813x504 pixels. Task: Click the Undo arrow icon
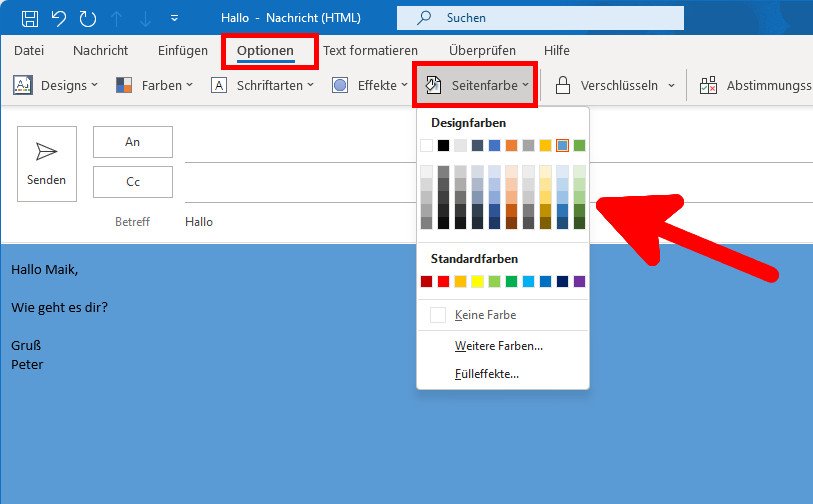pyautogui.click(x=59, y=18)
